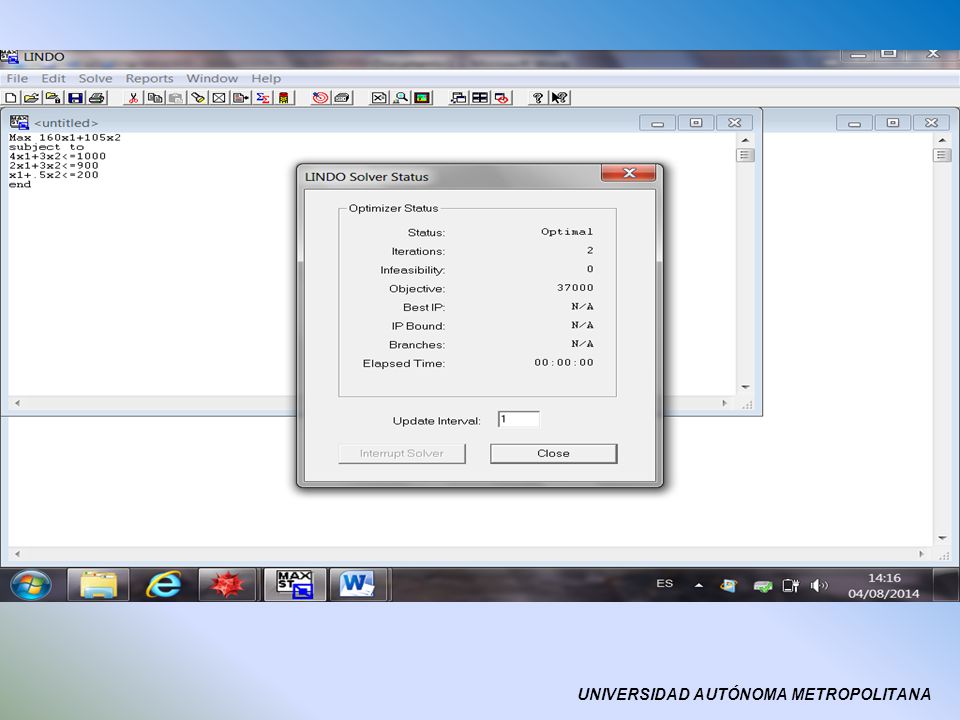Click the Close All windows toolbar icon

(x=501, y=98)
